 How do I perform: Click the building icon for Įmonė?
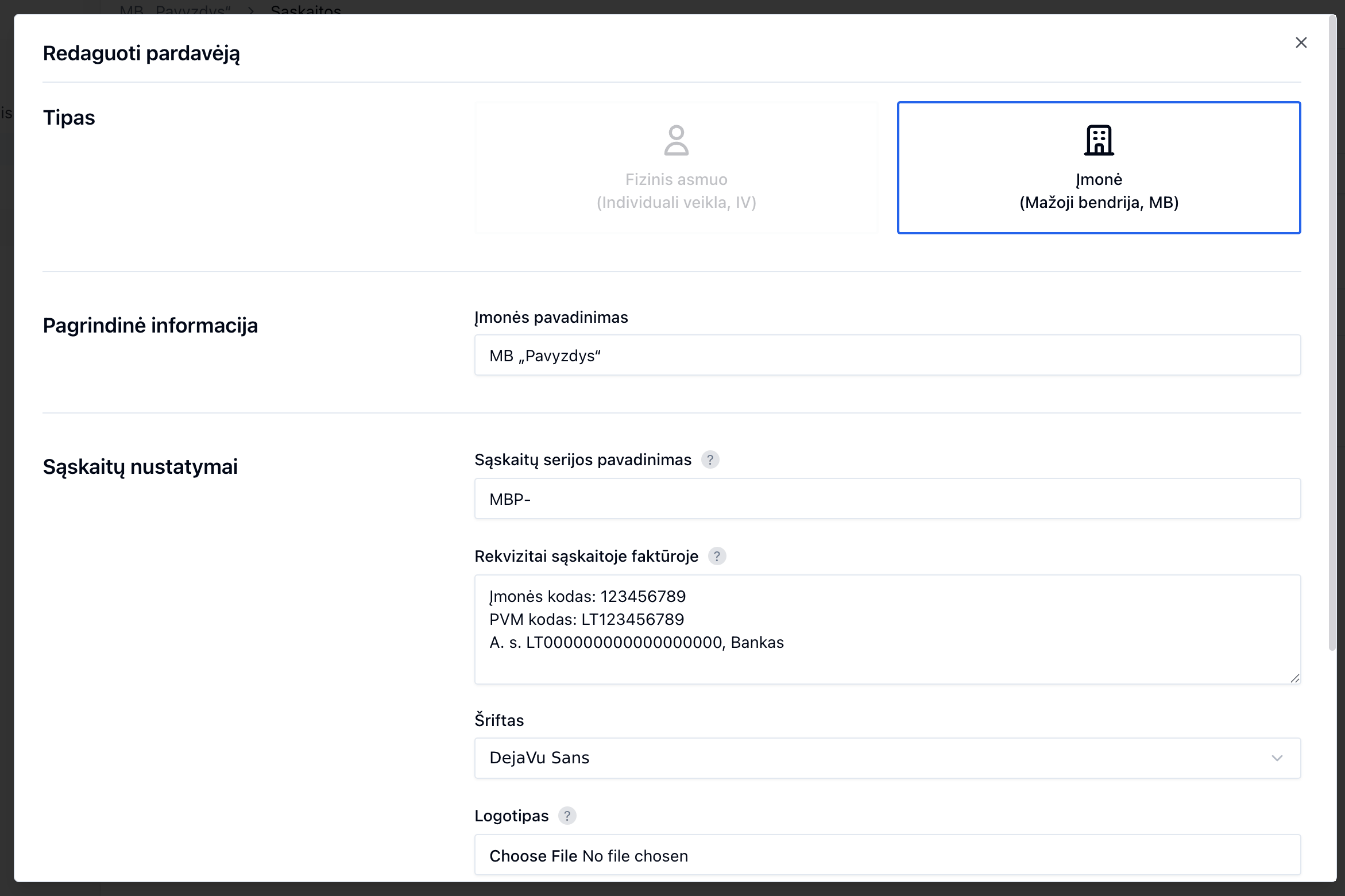point(1099,141)
